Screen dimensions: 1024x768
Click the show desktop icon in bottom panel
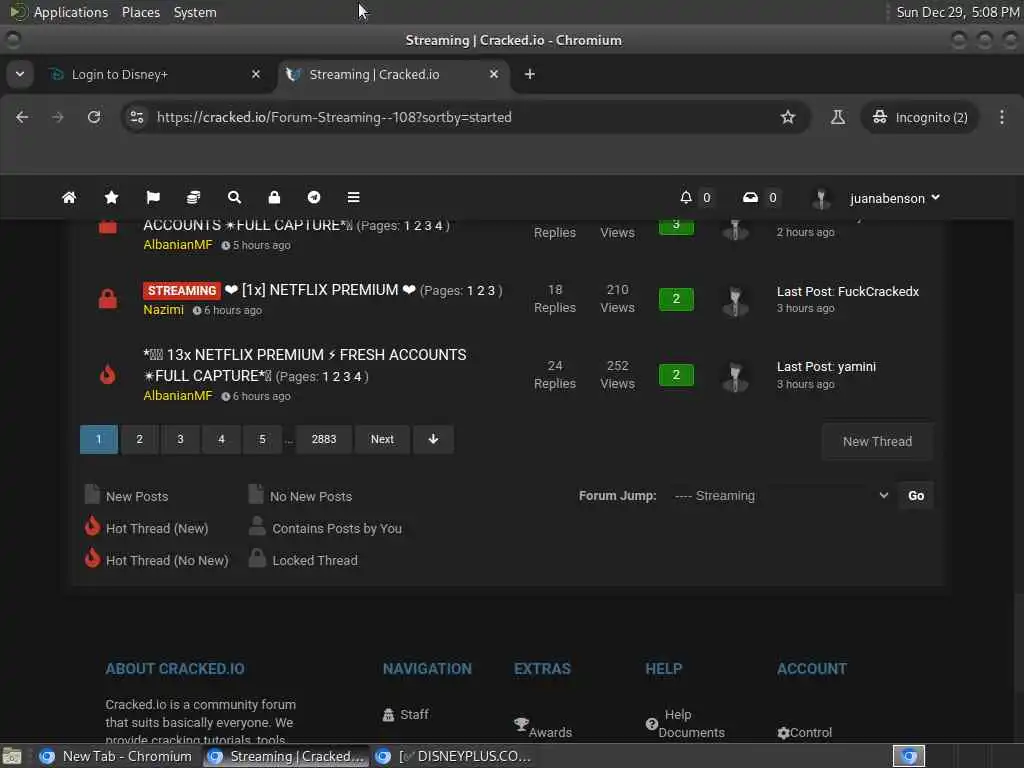tap(12, 757)
